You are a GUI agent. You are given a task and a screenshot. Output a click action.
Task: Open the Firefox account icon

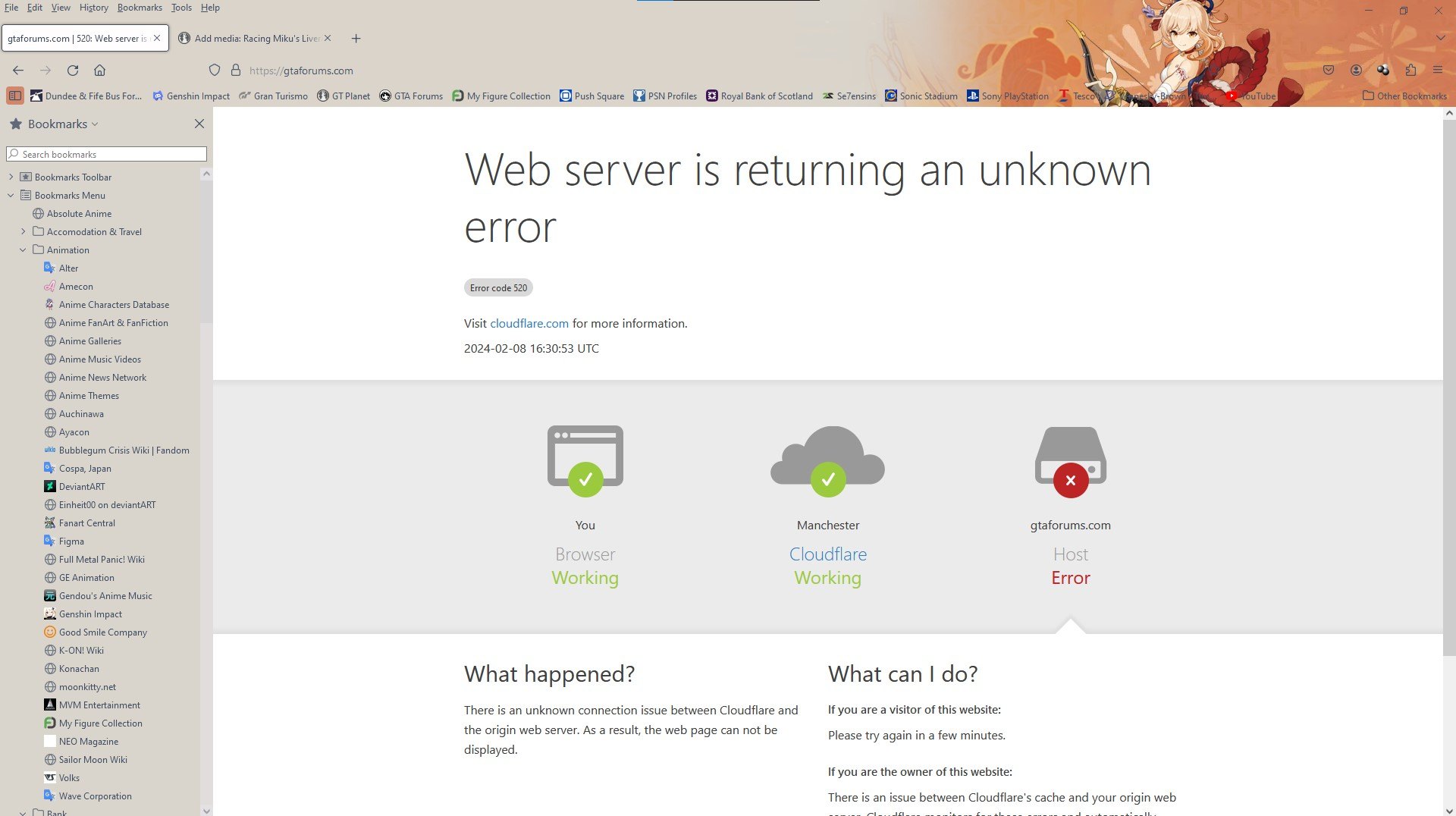pos(1356,70)
